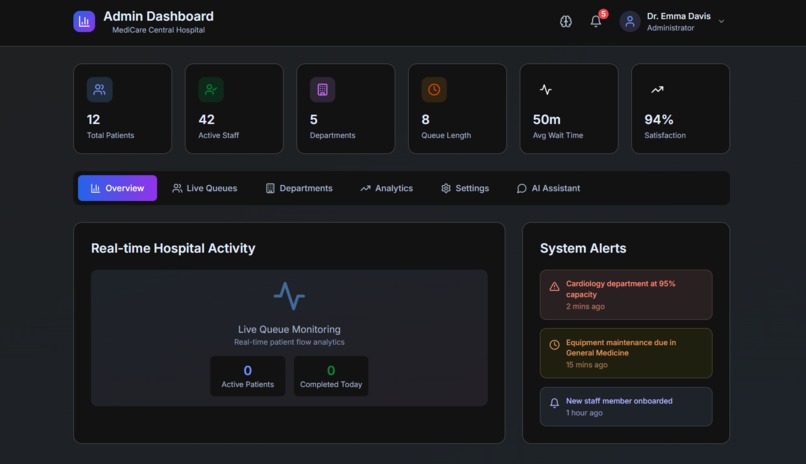Open the Cardiology 95% capacity alert
Viewport: 806px width, 464px height.
pyautogui.click(x=626, y=294)
